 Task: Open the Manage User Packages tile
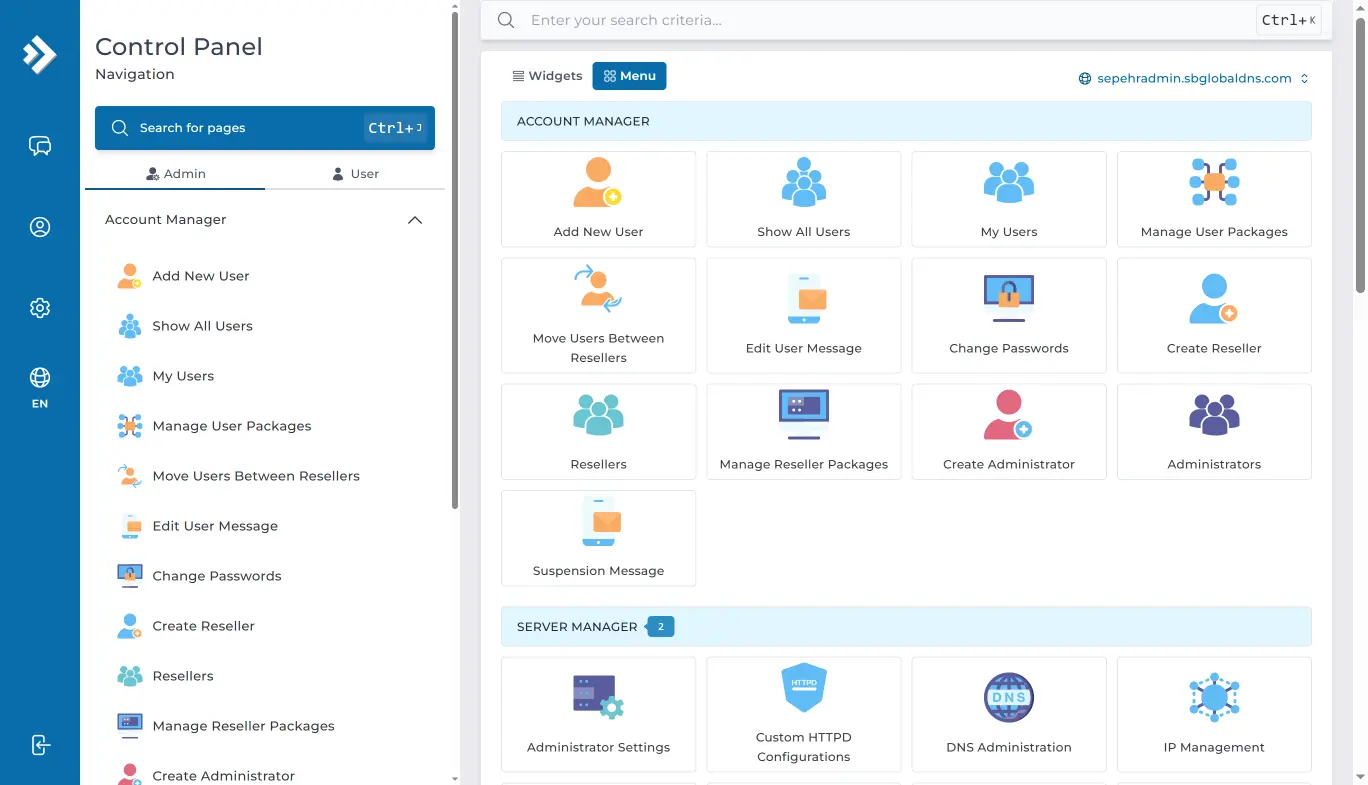1214,199
